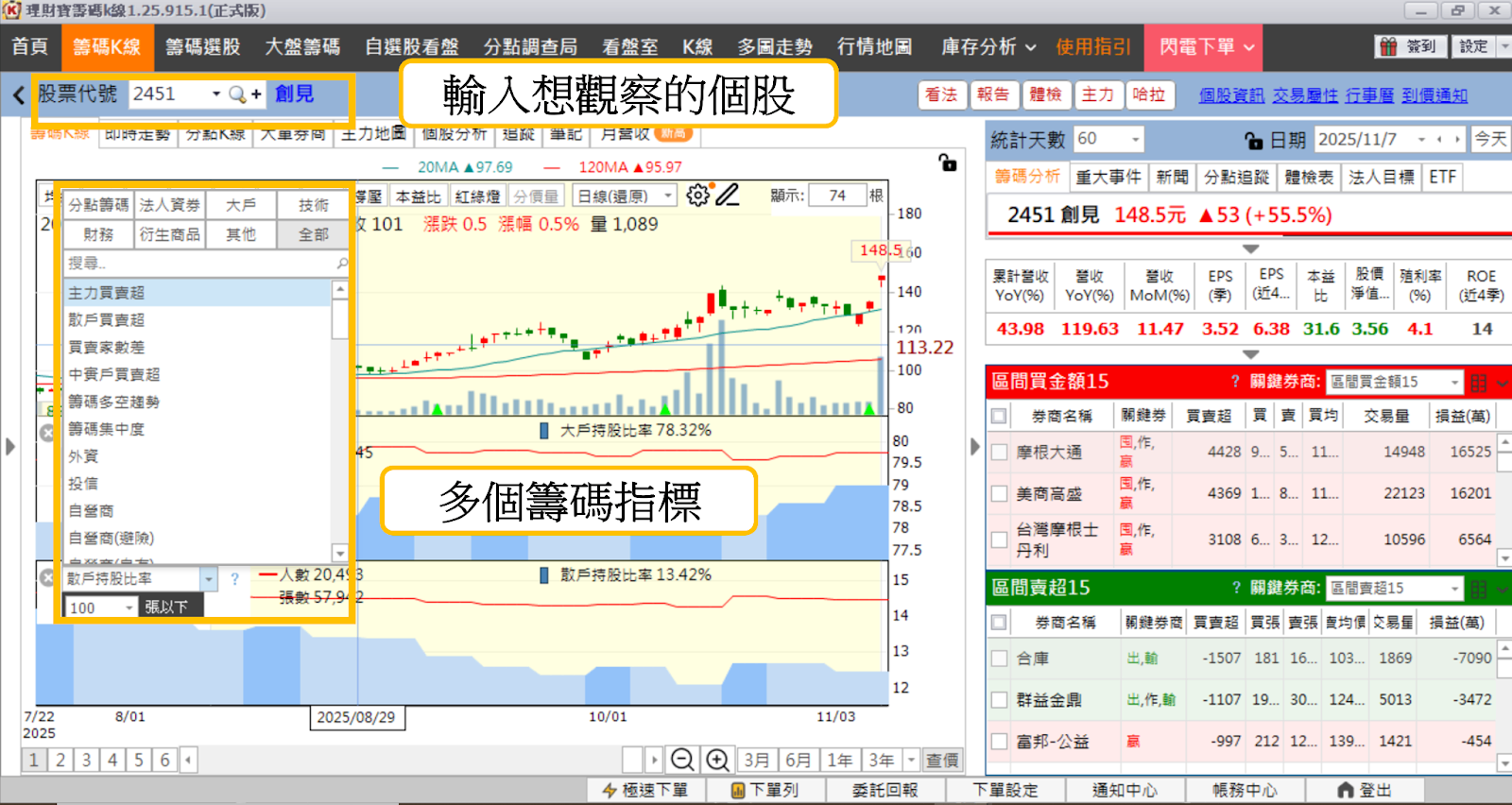Zoom in the chart with plus magnifier
Image resolution: width=1512 pixels, height=805 pixels.
[x=717, y=760]
